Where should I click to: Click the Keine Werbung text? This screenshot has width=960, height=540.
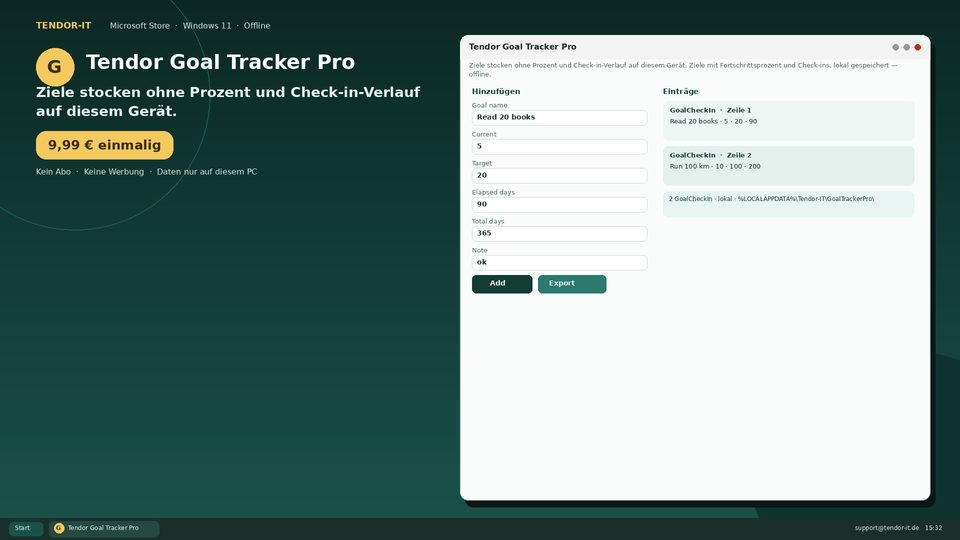pos(114,172)
